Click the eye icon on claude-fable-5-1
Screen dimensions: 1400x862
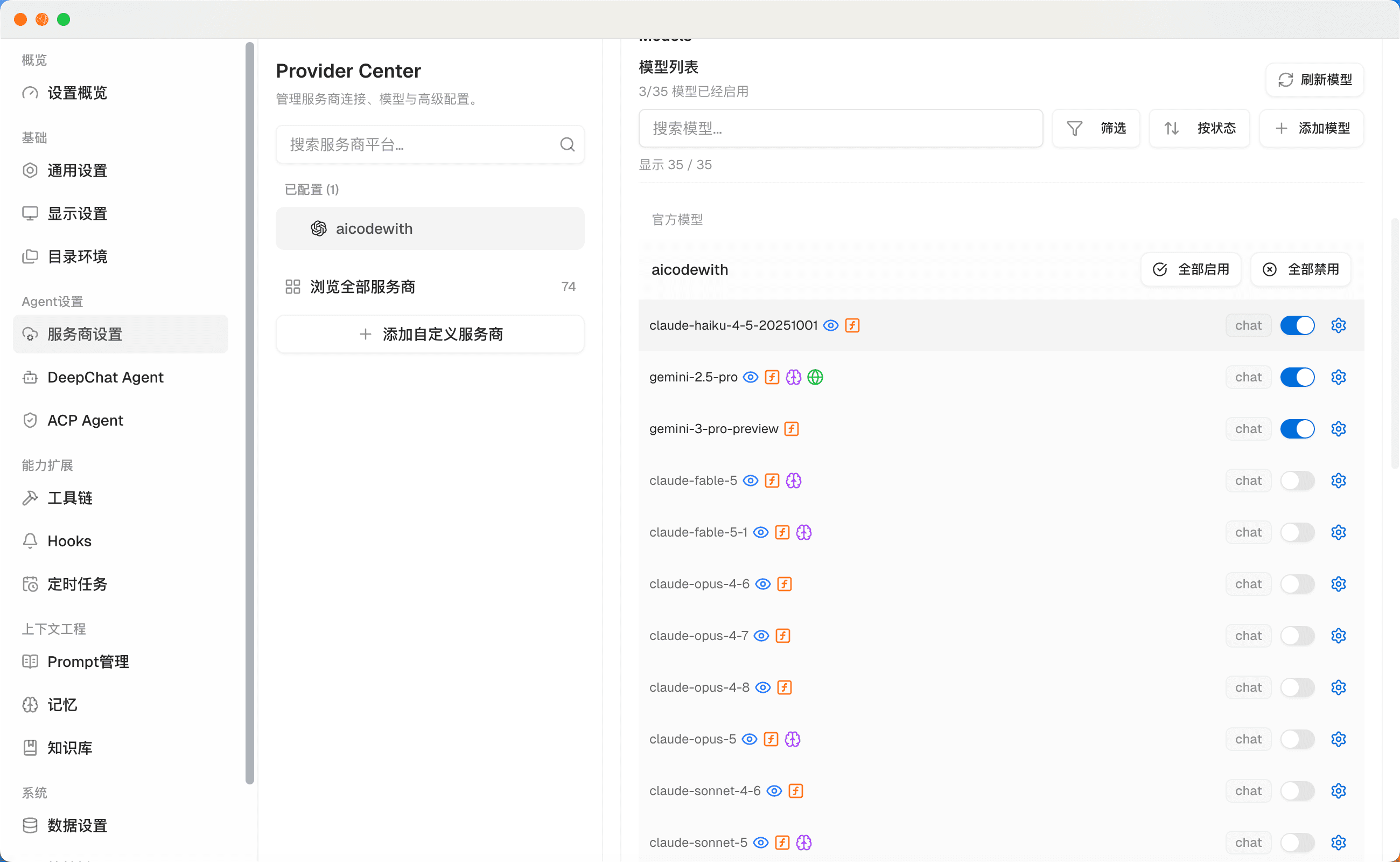tap(761, 532)
